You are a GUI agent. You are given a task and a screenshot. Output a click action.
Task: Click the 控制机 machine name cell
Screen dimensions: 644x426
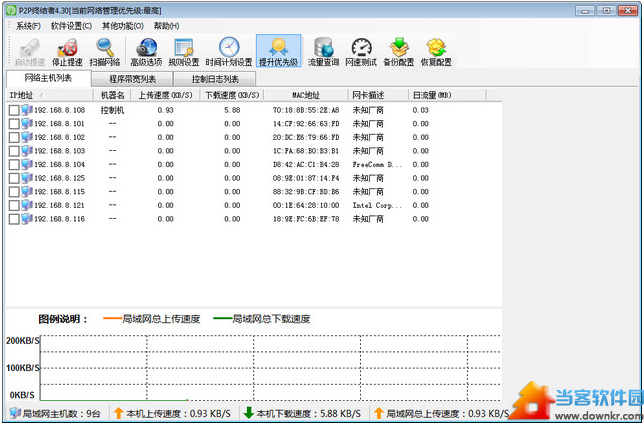point(112,110)
